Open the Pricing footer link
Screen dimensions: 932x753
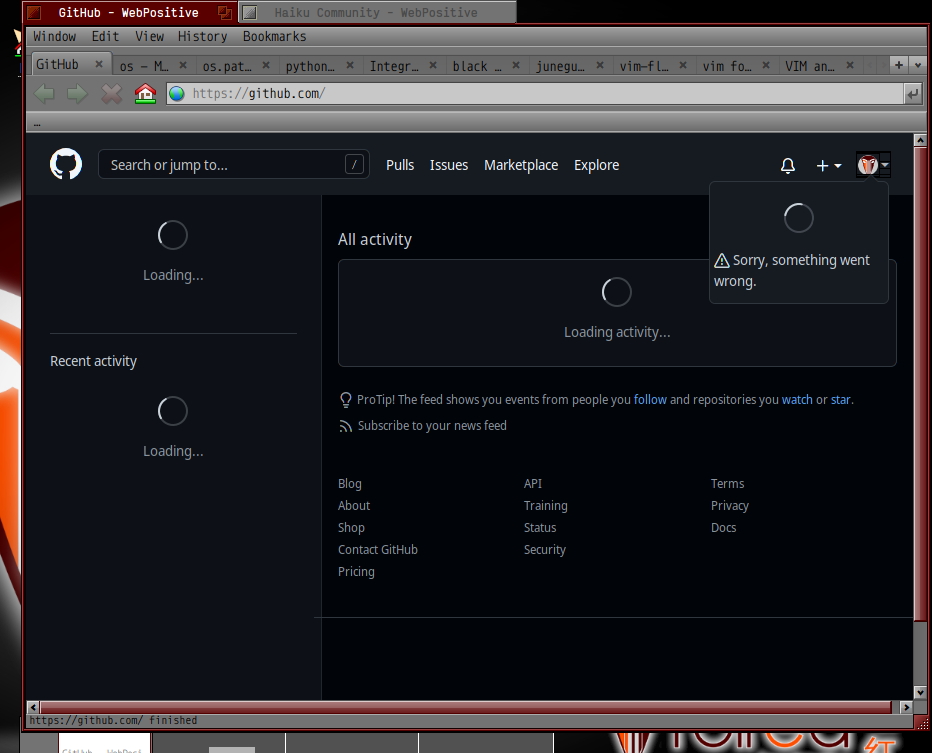[x=356, y=572]
